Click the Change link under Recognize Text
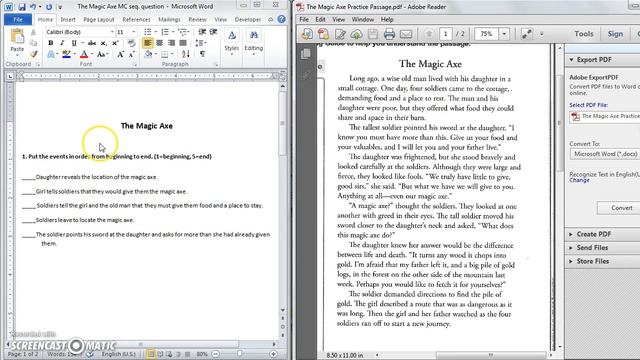Viewport: 640px width, 360px height. tap(579, 180)
